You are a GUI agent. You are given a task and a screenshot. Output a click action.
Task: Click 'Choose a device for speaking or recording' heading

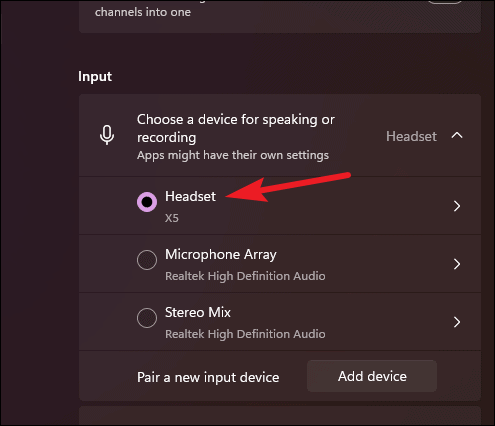tap(236, 128)
